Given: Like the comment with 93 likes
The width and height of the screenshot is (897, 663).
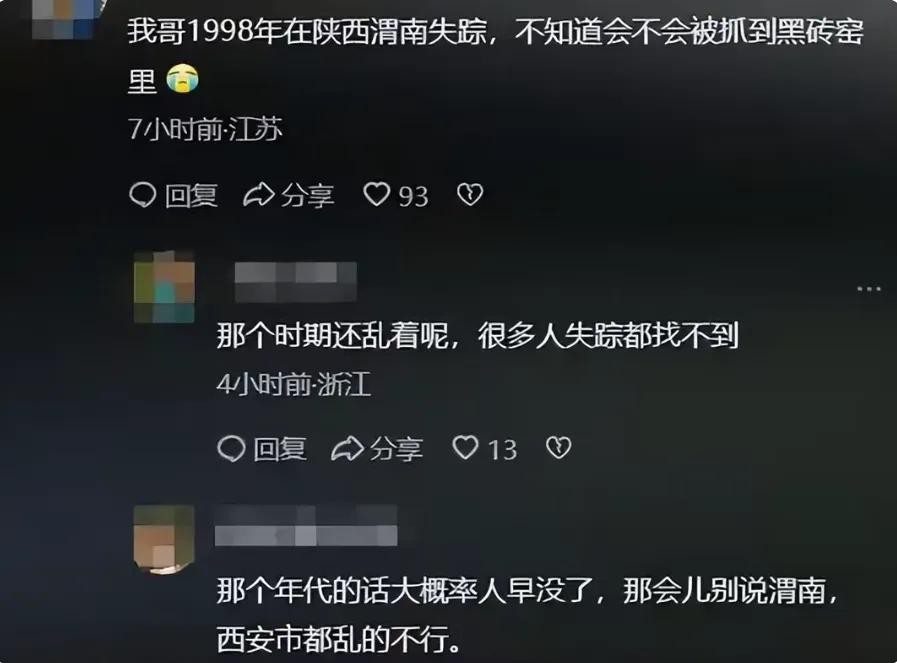Looking at the screenshot, I should pos(376,194).
